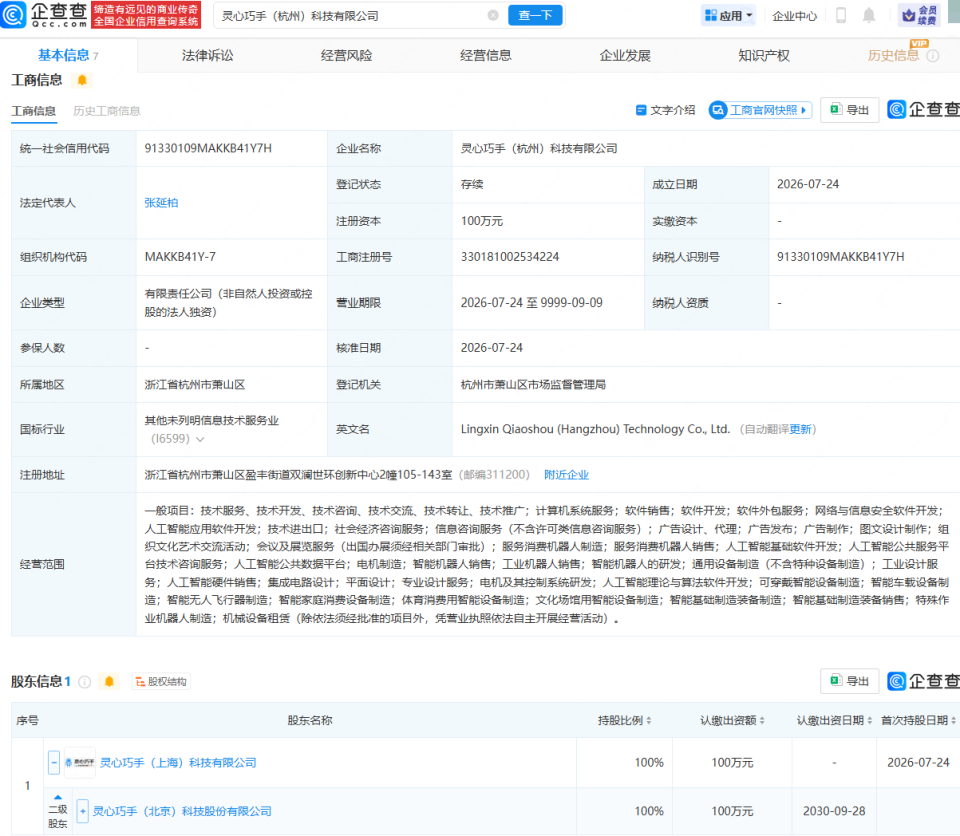
Task: Export shareholder info with 导出 button
Action: pos(850,681)
